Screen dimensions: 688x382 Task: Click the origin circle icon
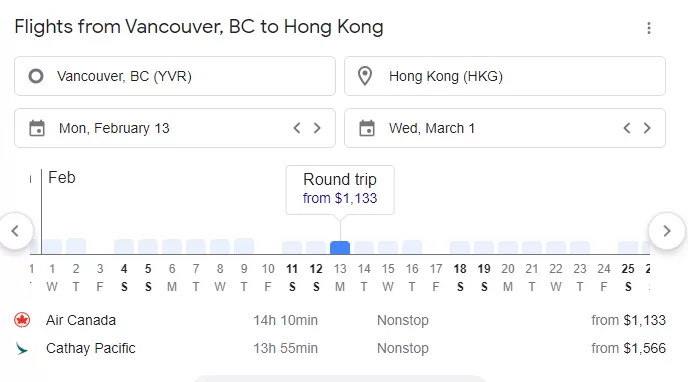coord(36,76)
